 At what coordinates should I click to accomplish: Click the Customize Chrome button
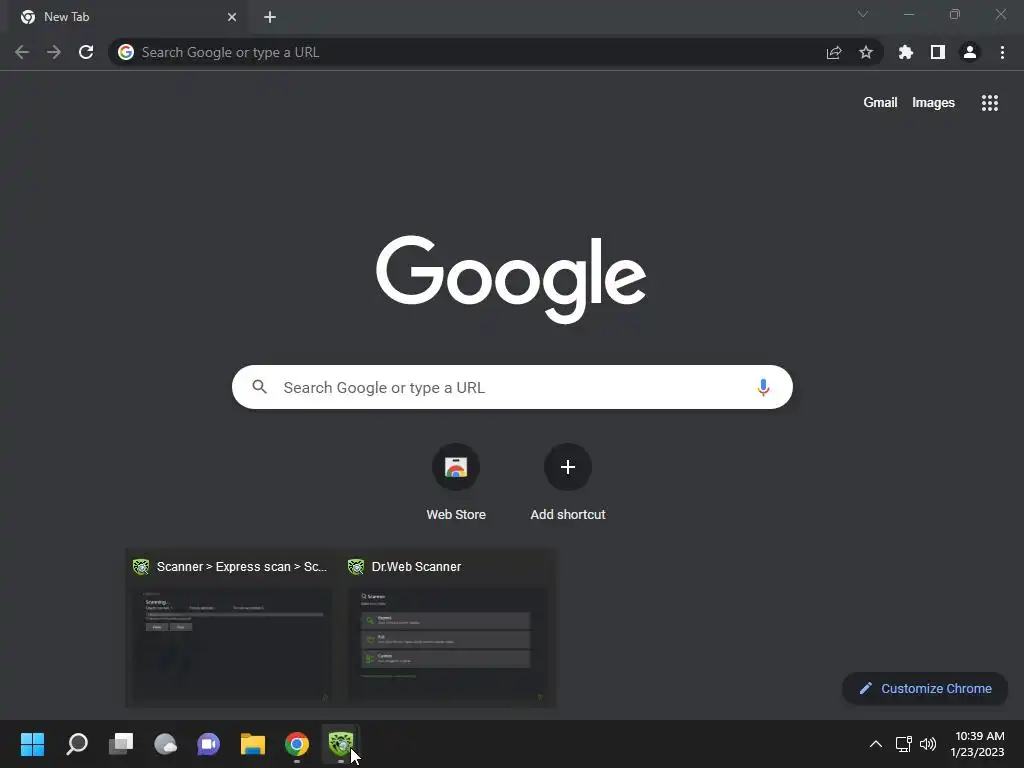[925, 688]
